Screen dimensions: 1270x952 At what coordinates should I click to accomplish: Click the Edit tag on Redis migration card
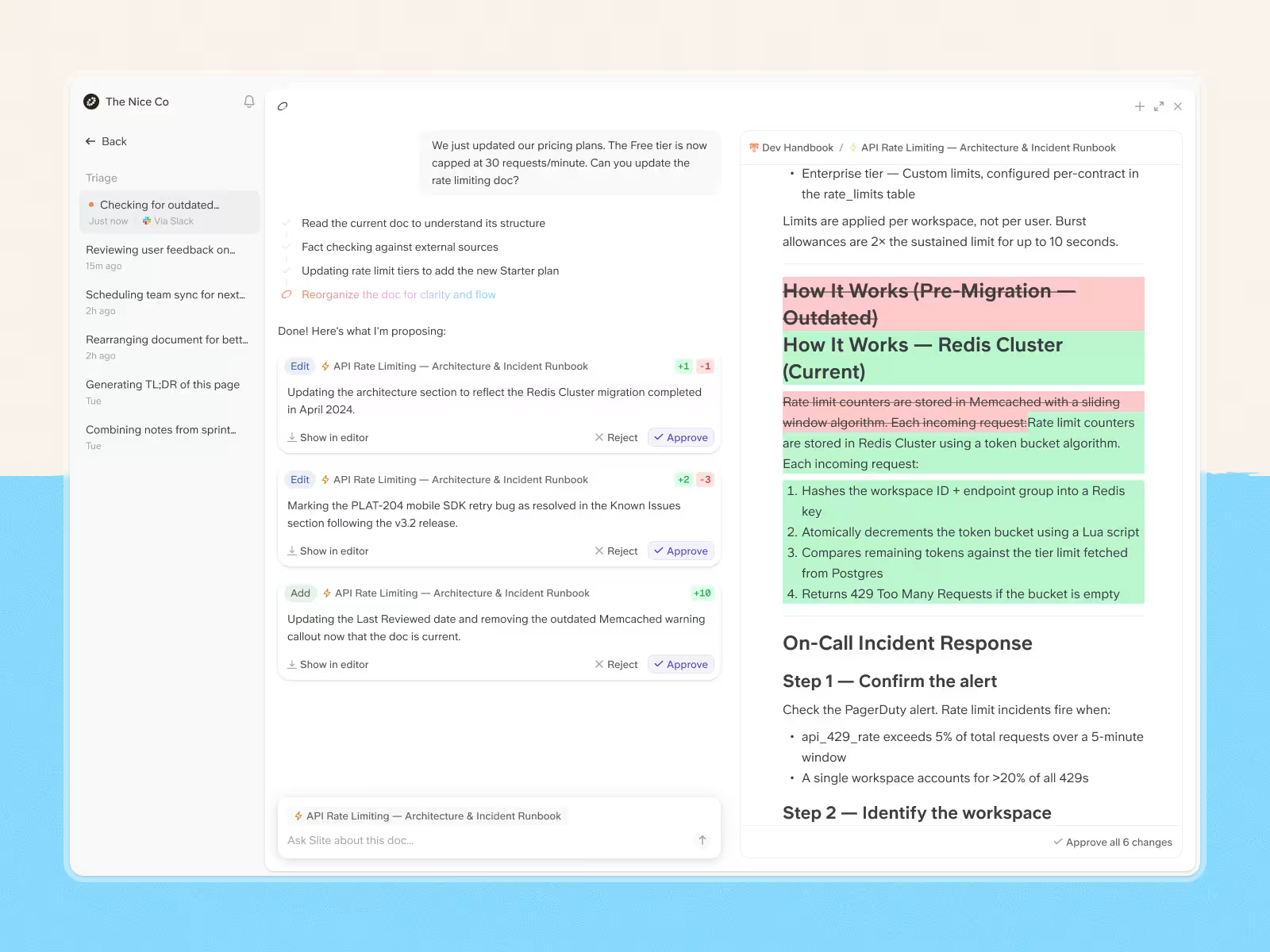pos(300,366)
